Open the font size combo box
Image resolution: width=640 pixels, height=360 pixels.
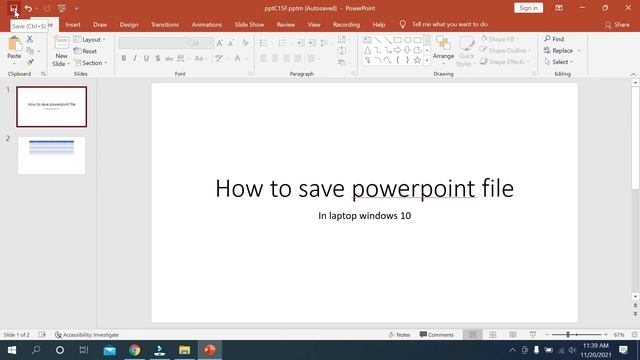tap(202, 43)
